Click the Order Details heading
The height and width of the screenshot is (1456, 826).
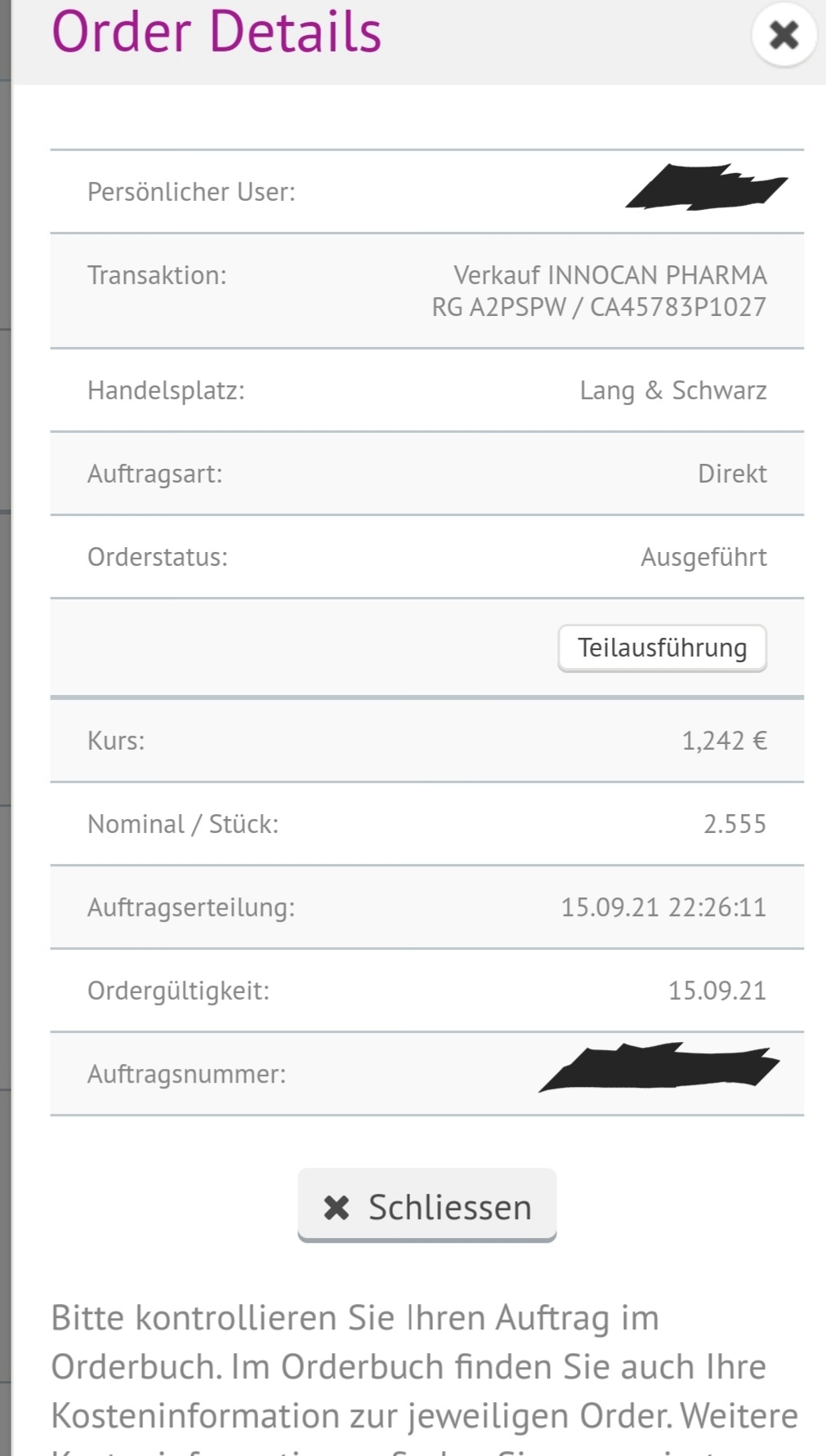pyautogui.click(x=217, y=33)
